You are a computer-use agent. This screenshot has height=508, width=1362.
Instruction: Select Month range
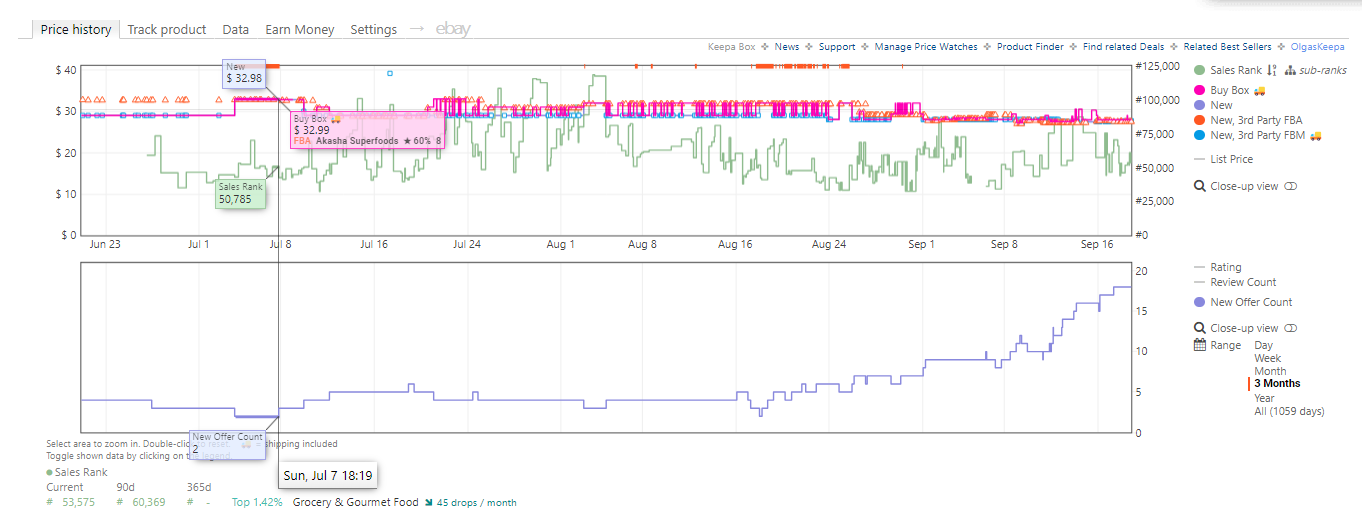point(1270,371)
